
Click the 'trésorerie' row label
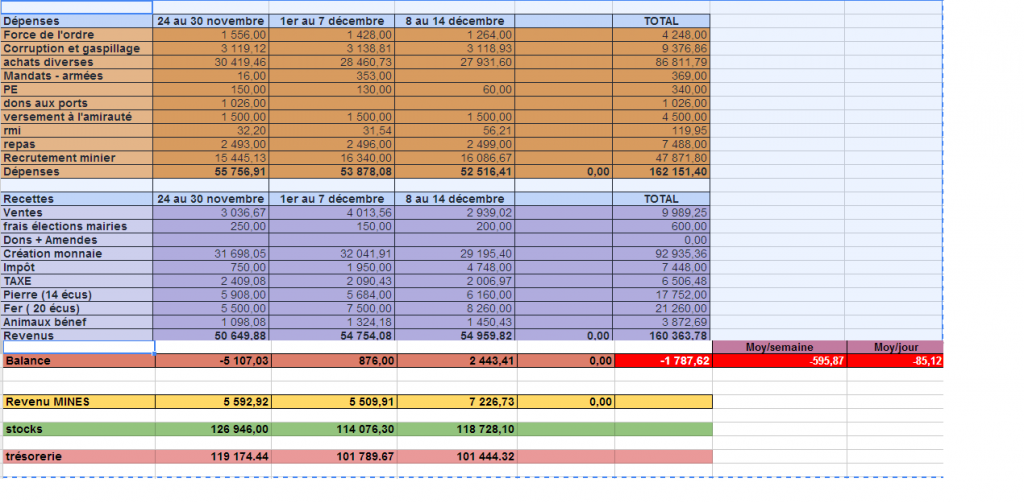(78, 457)
